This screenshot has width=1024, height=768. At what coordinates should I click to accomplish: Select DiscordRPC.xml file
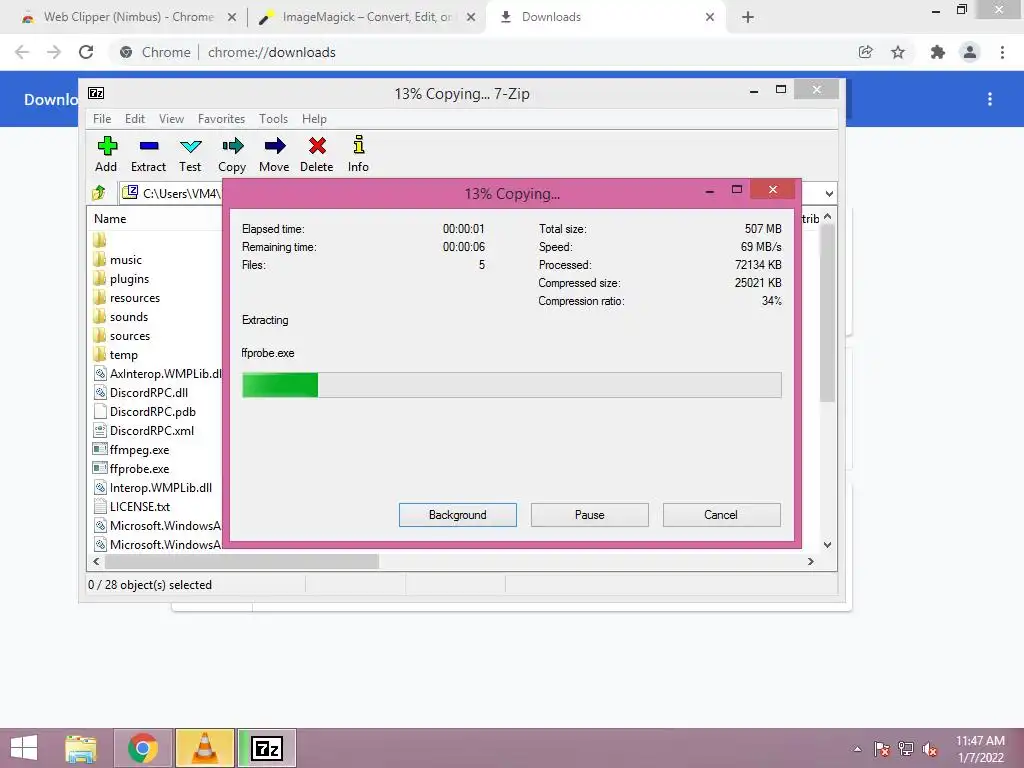click(x=152, y=430)
